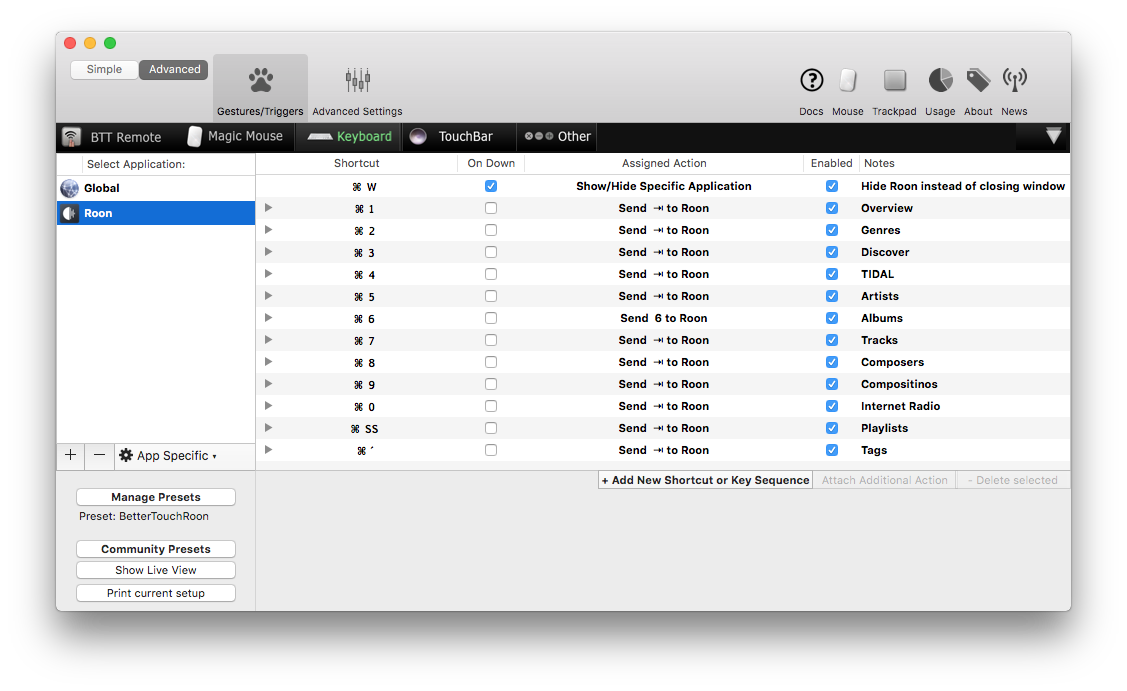Switch to the Advanced mode
The width and height of the screenshot is (1127, 691).
point(174,69)
